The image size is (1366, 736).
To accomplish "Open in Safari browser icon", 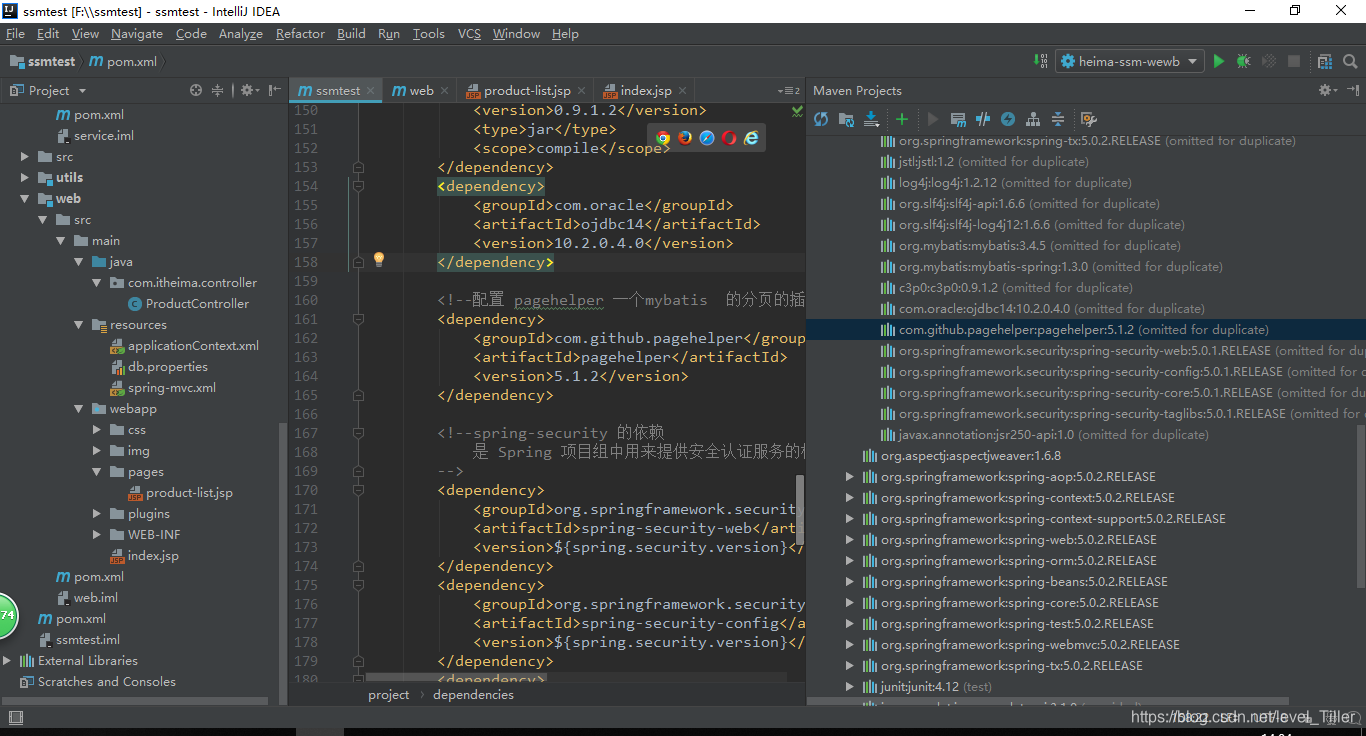I will [x=707, y=138].
